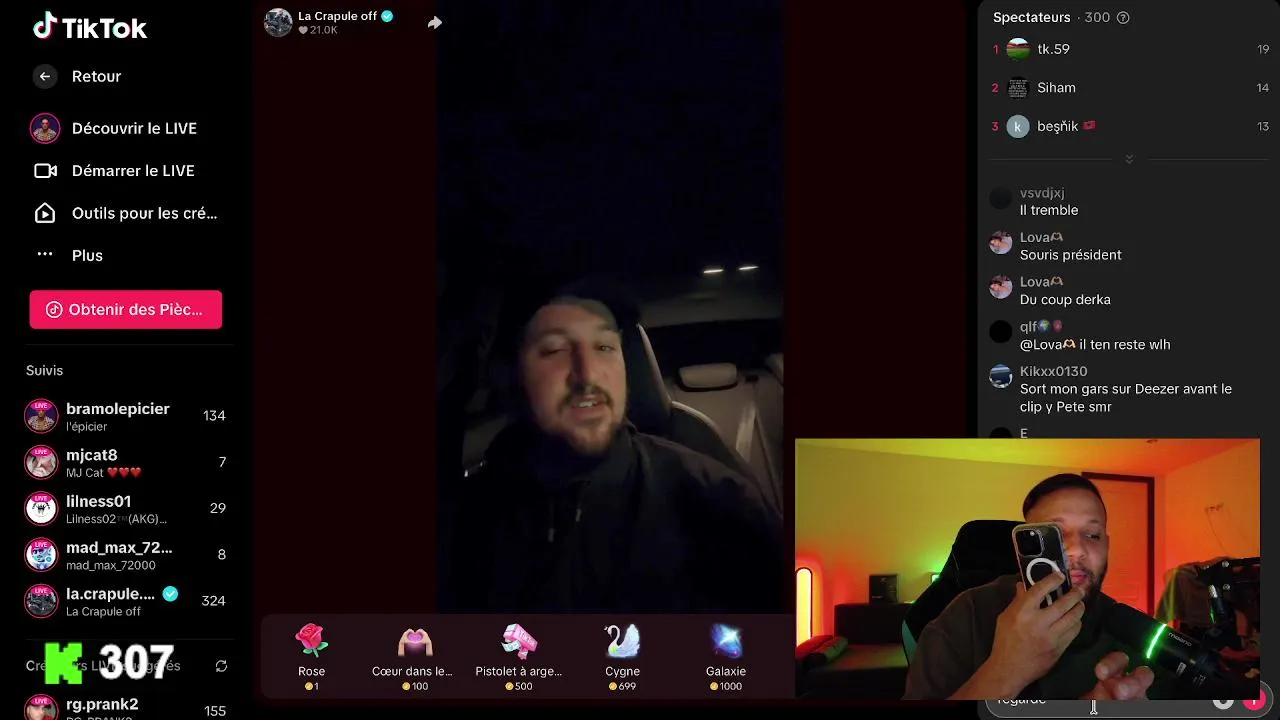
Task: Click lilness01 avatar
Action: [x=41, y=508]
